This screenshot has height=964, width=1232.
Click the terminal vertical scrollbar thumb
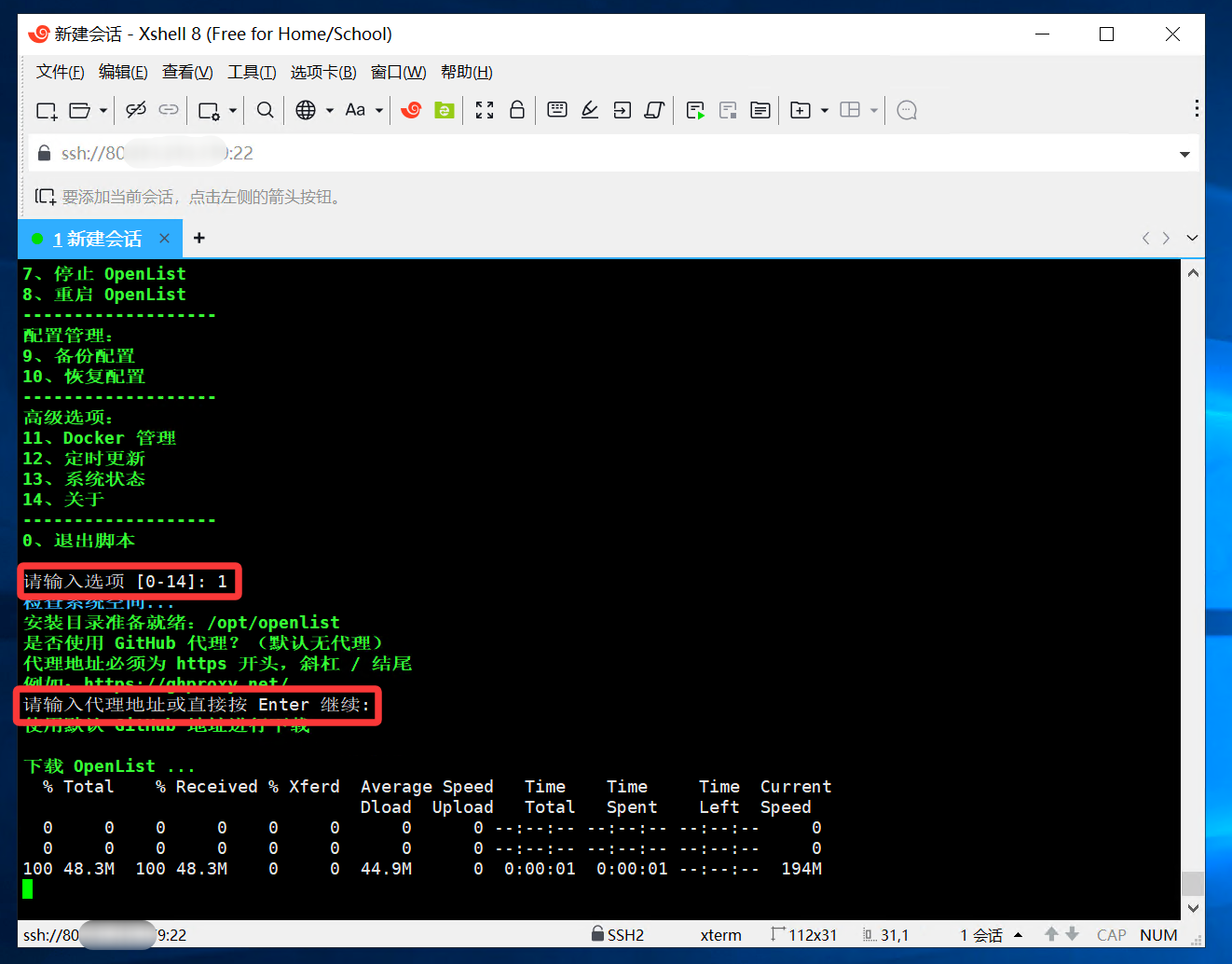(x=1192, y=883)
